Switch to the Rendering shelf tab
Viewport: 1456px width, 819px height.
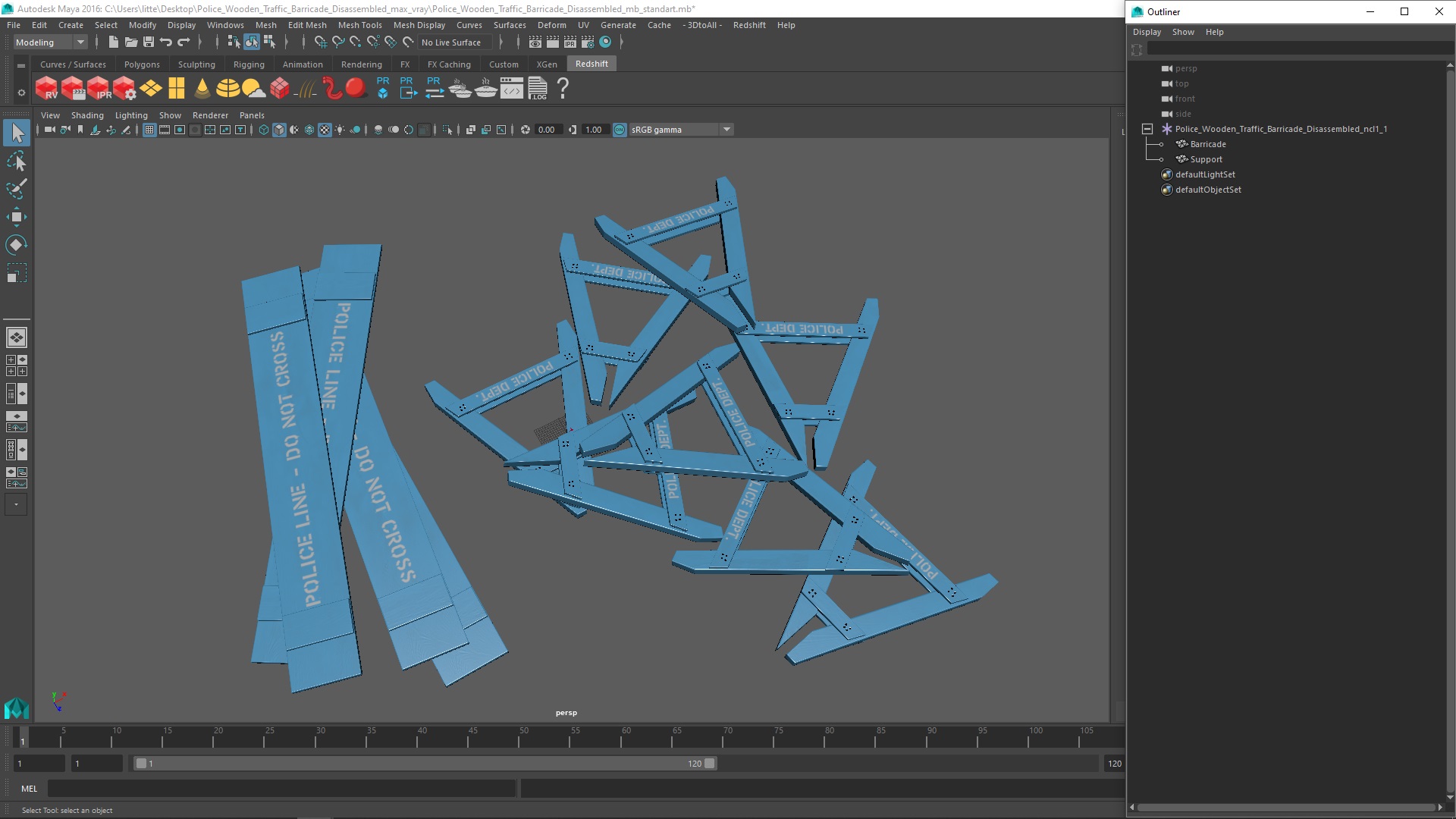361,64
